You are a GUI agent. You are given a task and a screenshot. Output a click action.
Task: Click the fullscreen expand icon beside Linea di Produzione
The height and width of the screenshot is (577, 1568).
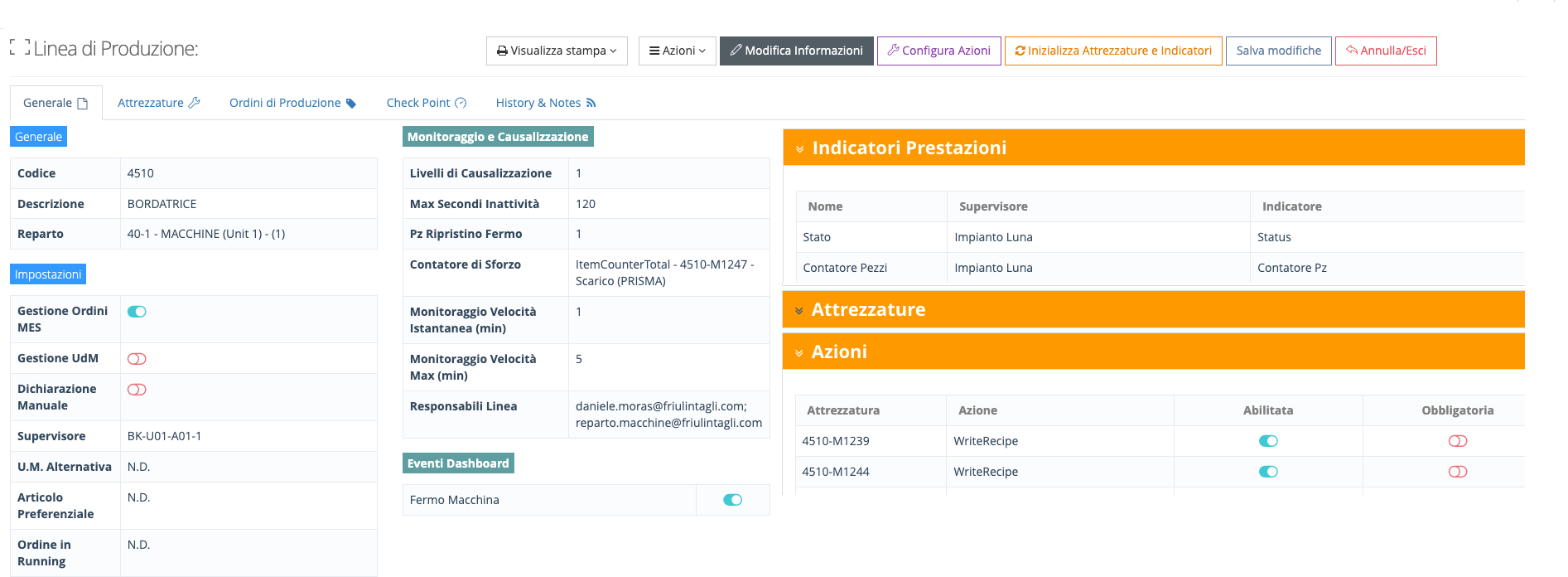coord(20,48)
